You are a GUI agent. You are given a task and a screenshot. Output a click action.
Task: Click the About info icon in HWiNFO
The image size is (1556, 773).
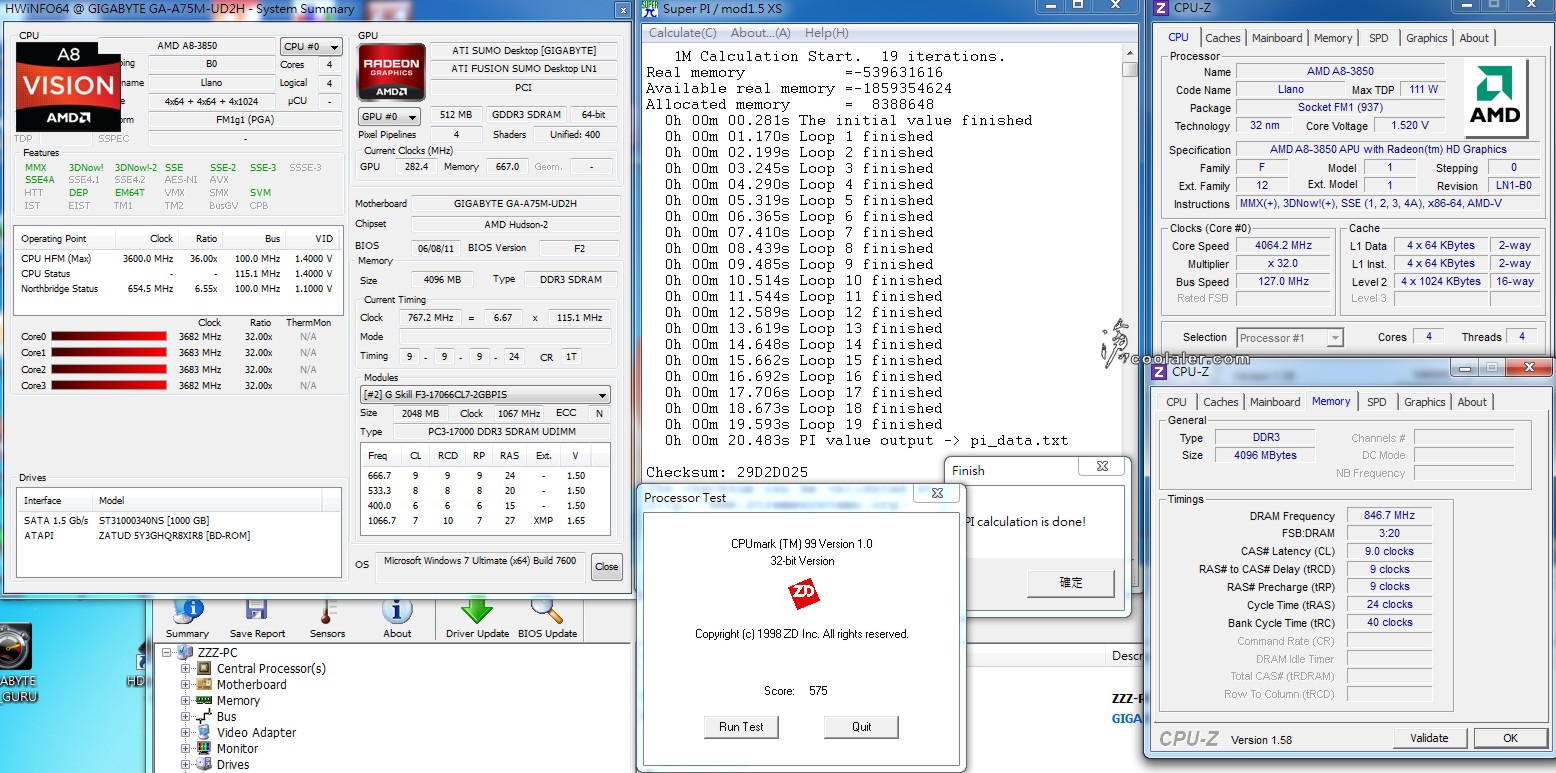(397, 611)
